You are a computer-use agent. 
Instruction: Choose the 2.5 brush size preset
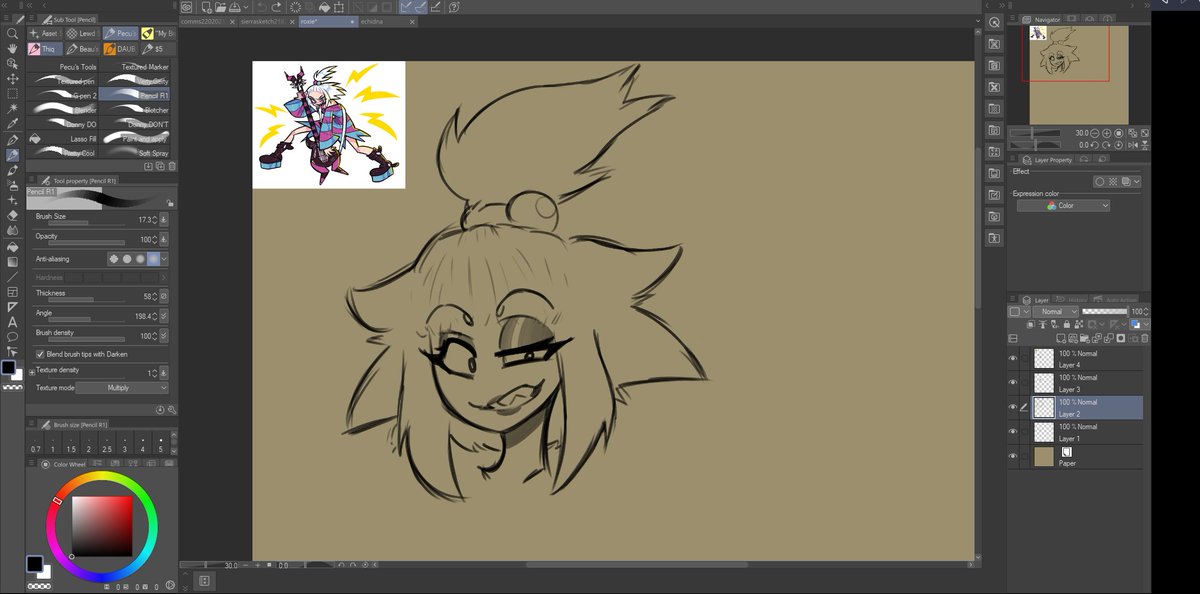point(106,443)
